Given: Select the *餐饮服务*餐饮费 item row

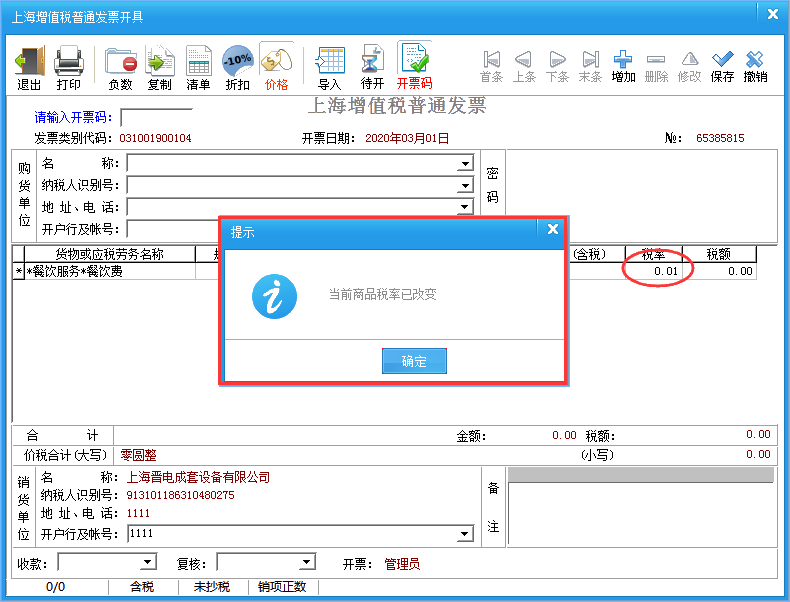Looking at the screenshot, I should (109, 272).
